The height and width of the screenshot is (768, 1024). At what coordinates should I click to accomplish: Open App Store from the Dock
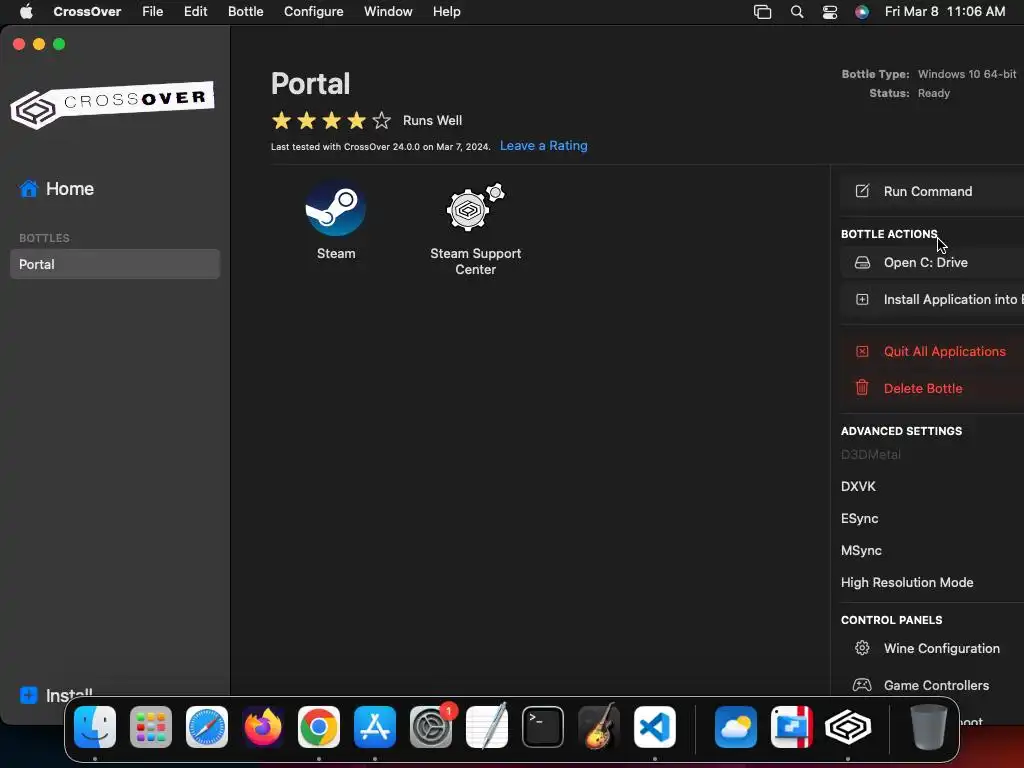coord(375,727)
